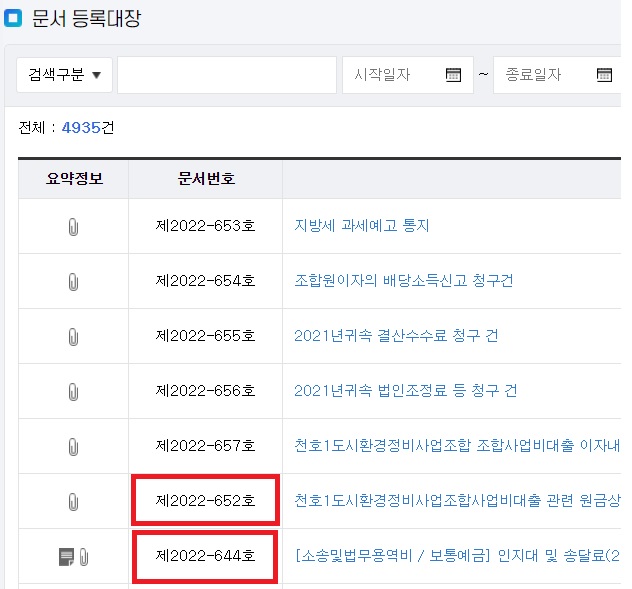Viewport: 632px width, 589px height.
Task: Open the memo note icon for 제2022-644호
Action: [66, 557]
